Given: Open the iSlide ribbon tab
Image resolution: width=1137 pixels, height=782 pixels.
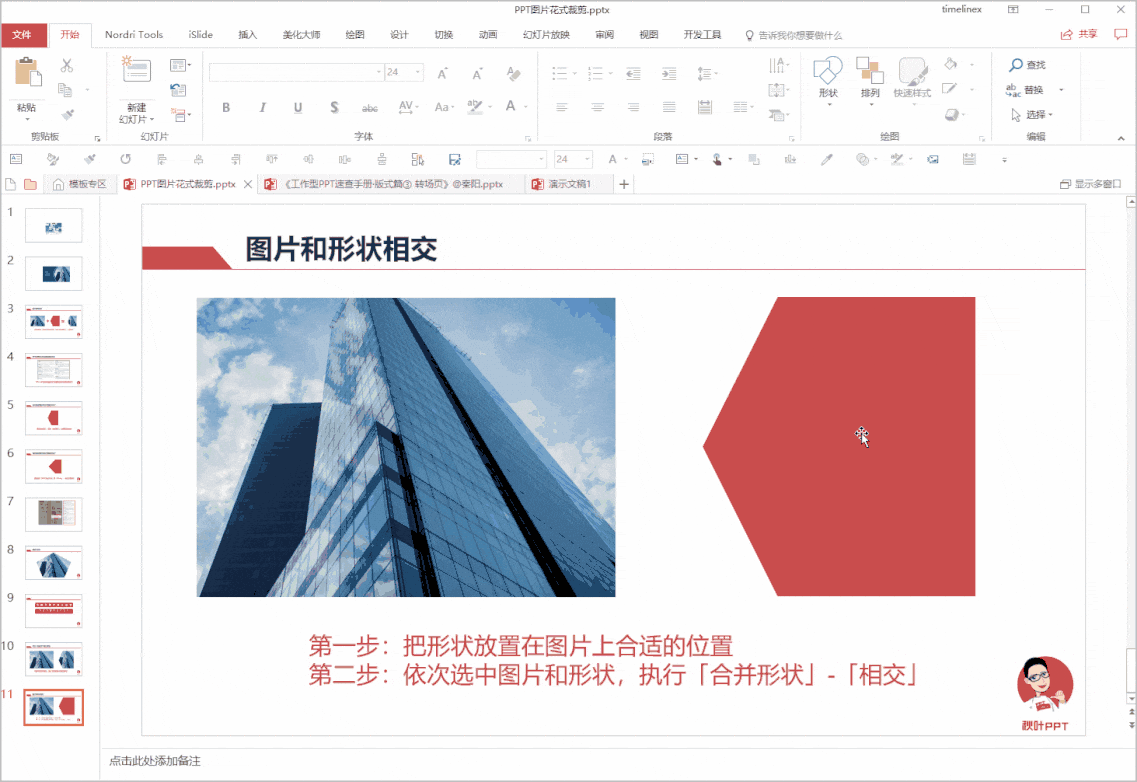Looking at the screenshot, I should click(201, 34).
